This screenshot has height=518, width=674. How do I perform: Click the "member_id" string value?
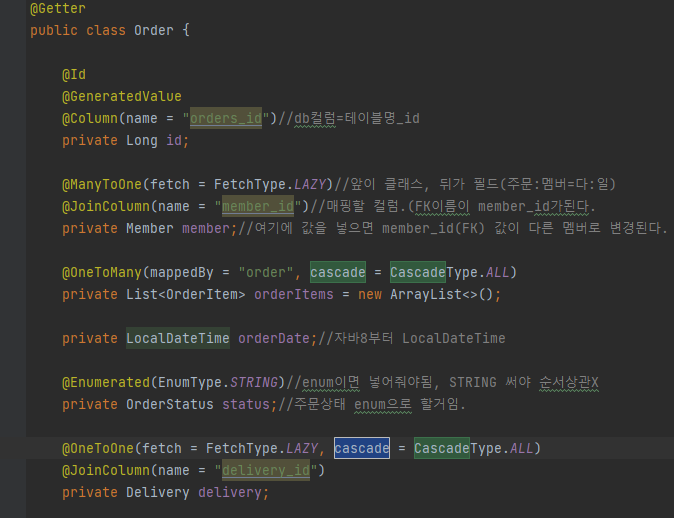pos(258,207)
